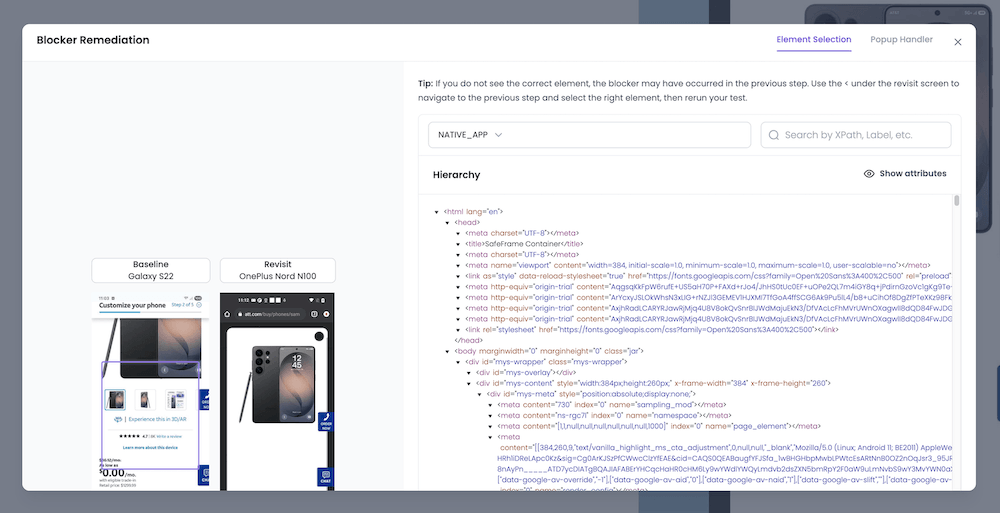Select the Revisit OnePlus Nord N100 button

277,270
